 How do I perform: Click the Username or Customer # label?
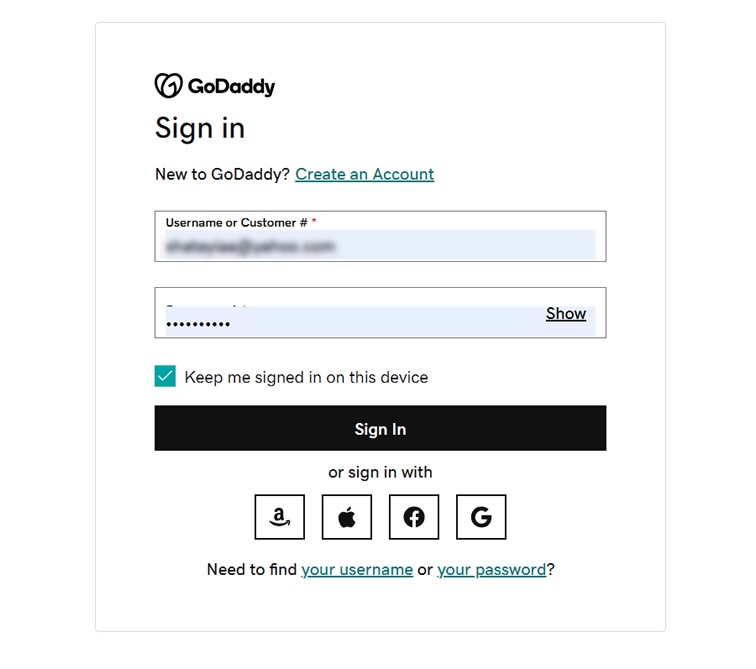tap(237, 223)
